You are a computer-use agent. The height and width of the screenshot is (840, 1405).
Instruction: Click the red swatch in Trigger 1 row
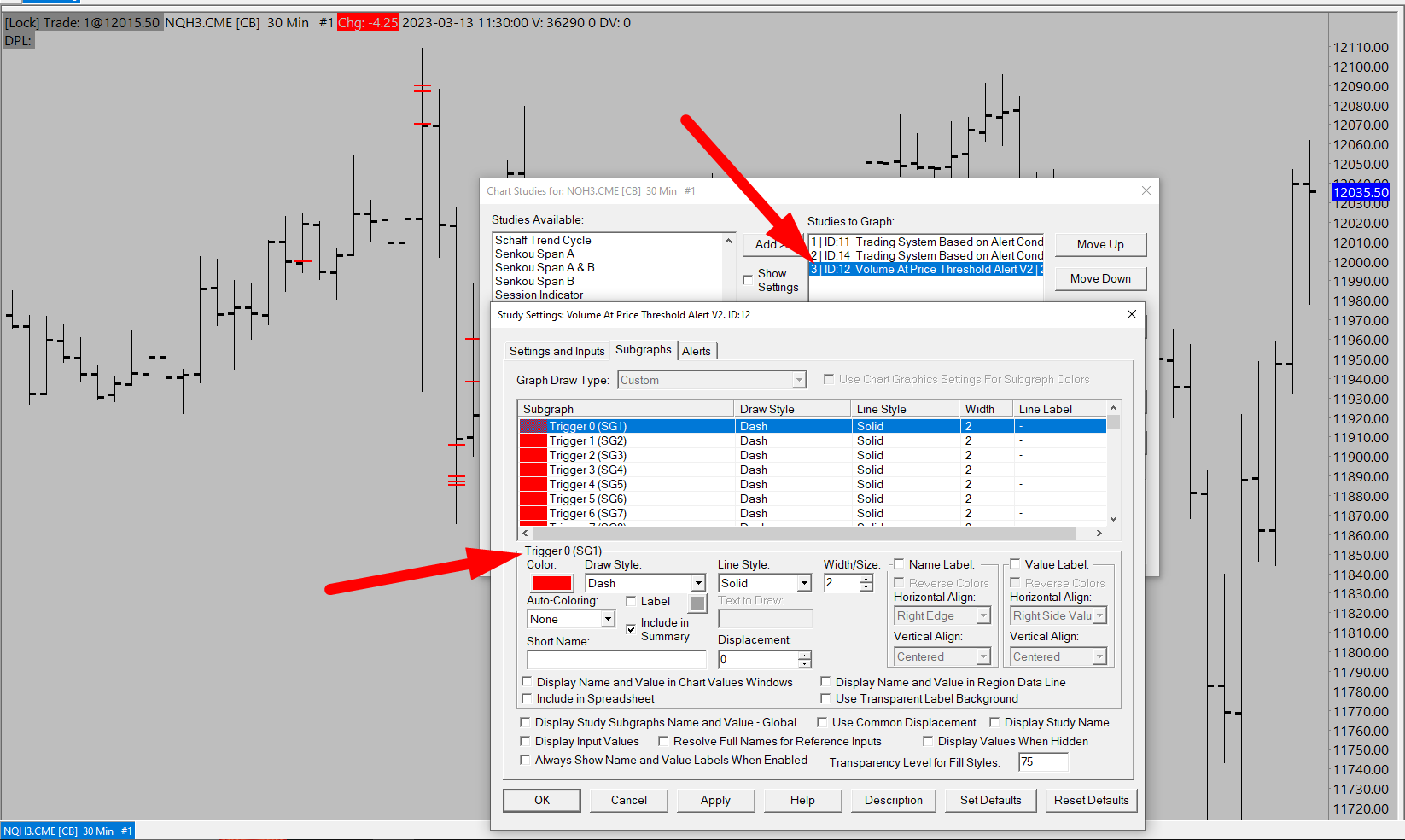pyautogui.click(x=533, y=441)
